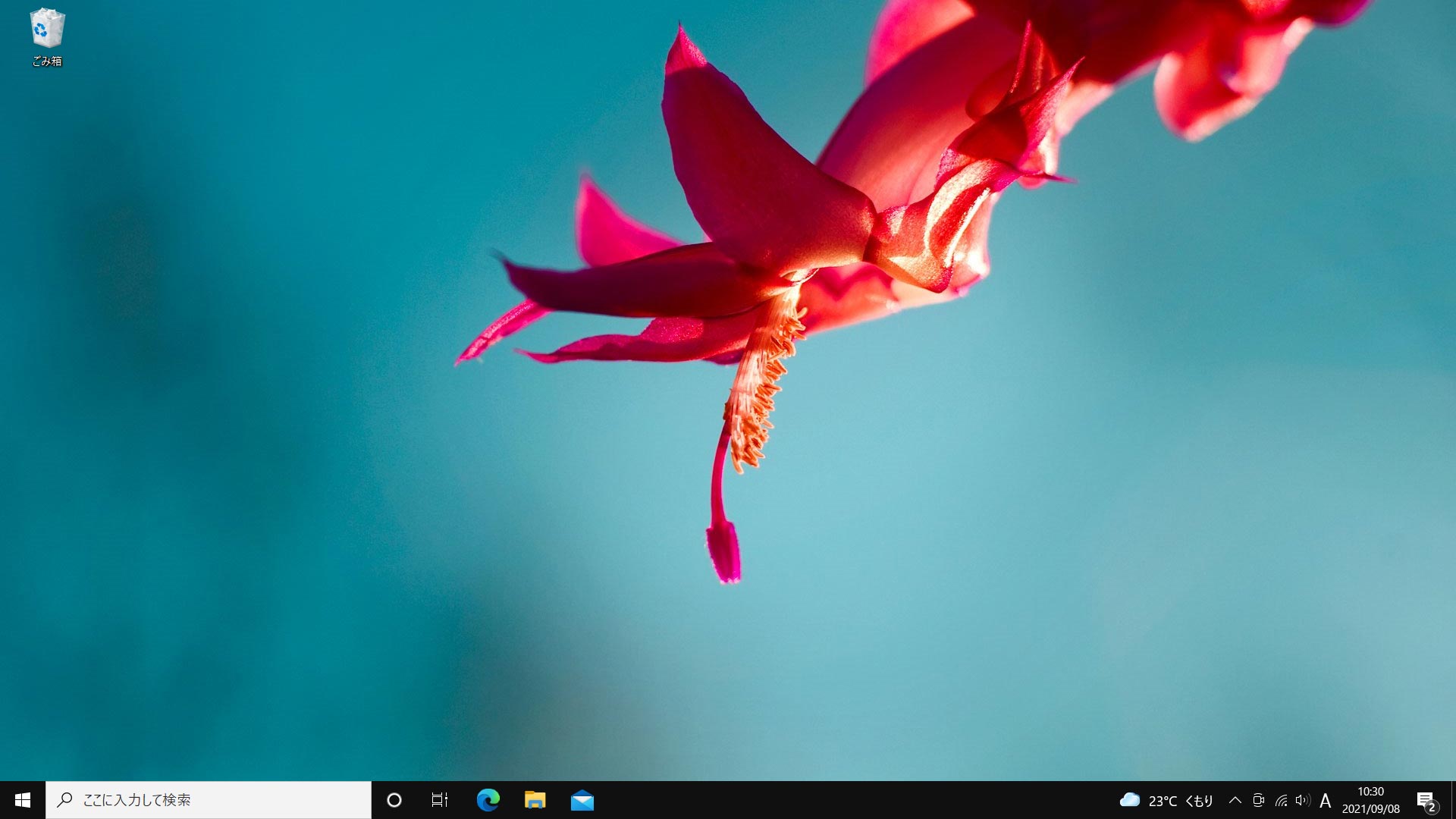Select the ごみ箱 recycle bin desktop icon

point(47,37)
